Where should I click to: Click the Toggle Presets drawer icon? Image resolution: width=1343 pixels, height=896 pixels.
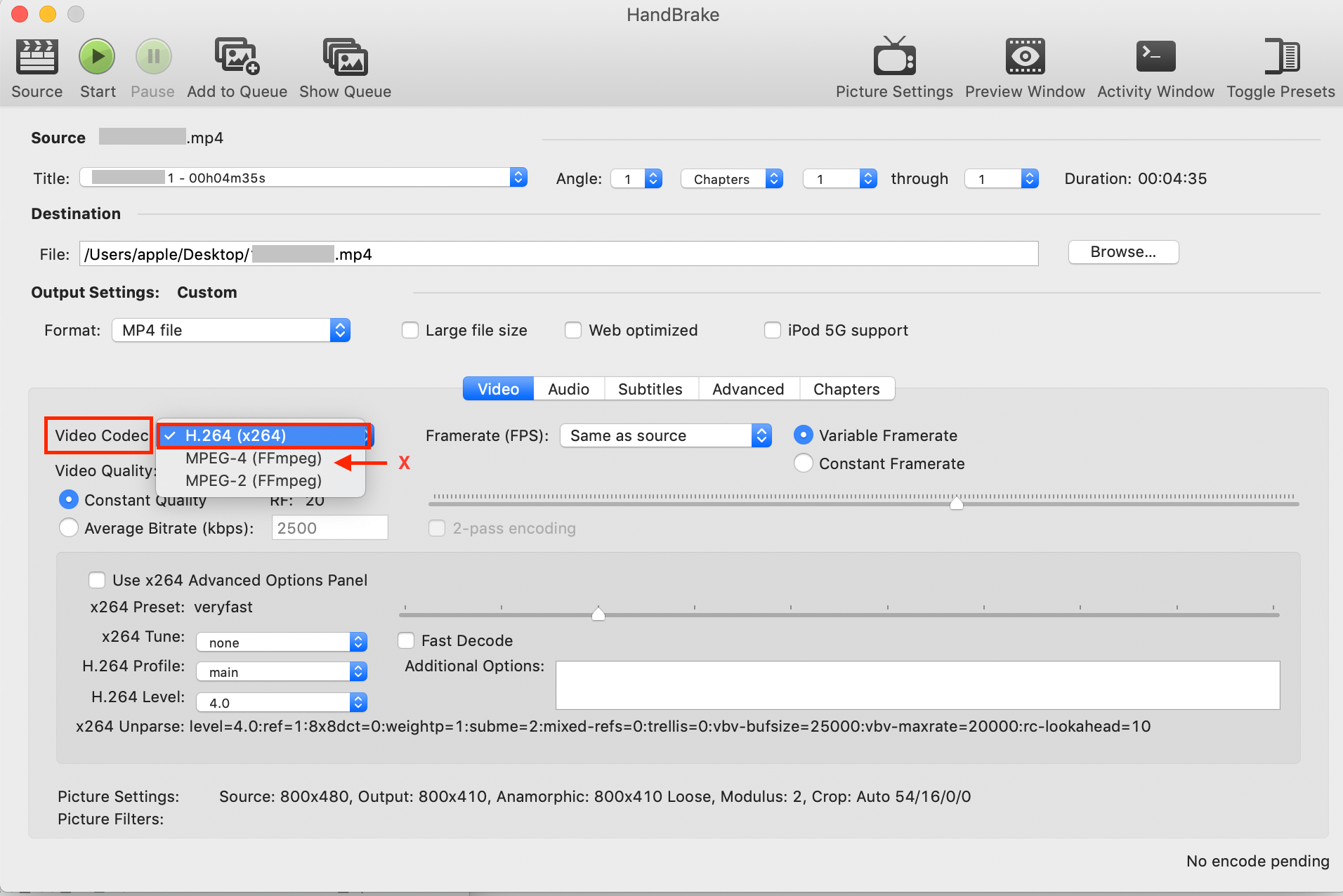click(1281, 56)
